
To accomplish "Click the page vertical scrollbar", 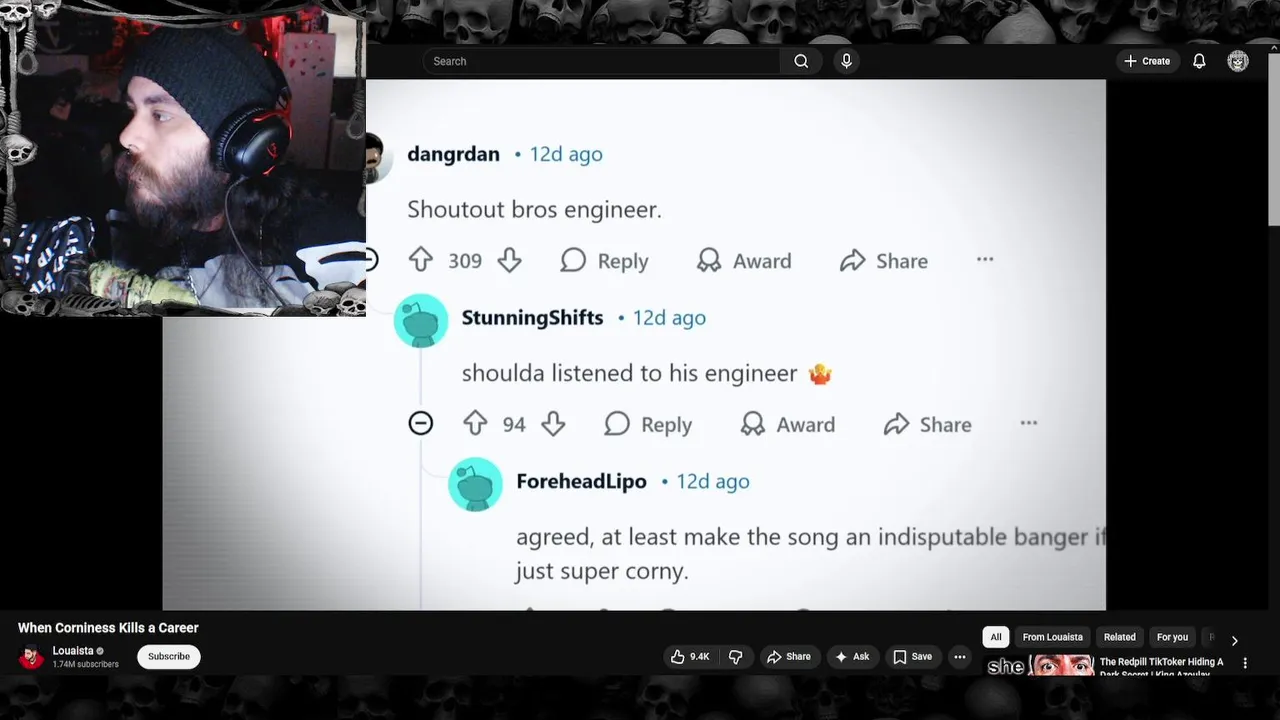I will 1273,138.
